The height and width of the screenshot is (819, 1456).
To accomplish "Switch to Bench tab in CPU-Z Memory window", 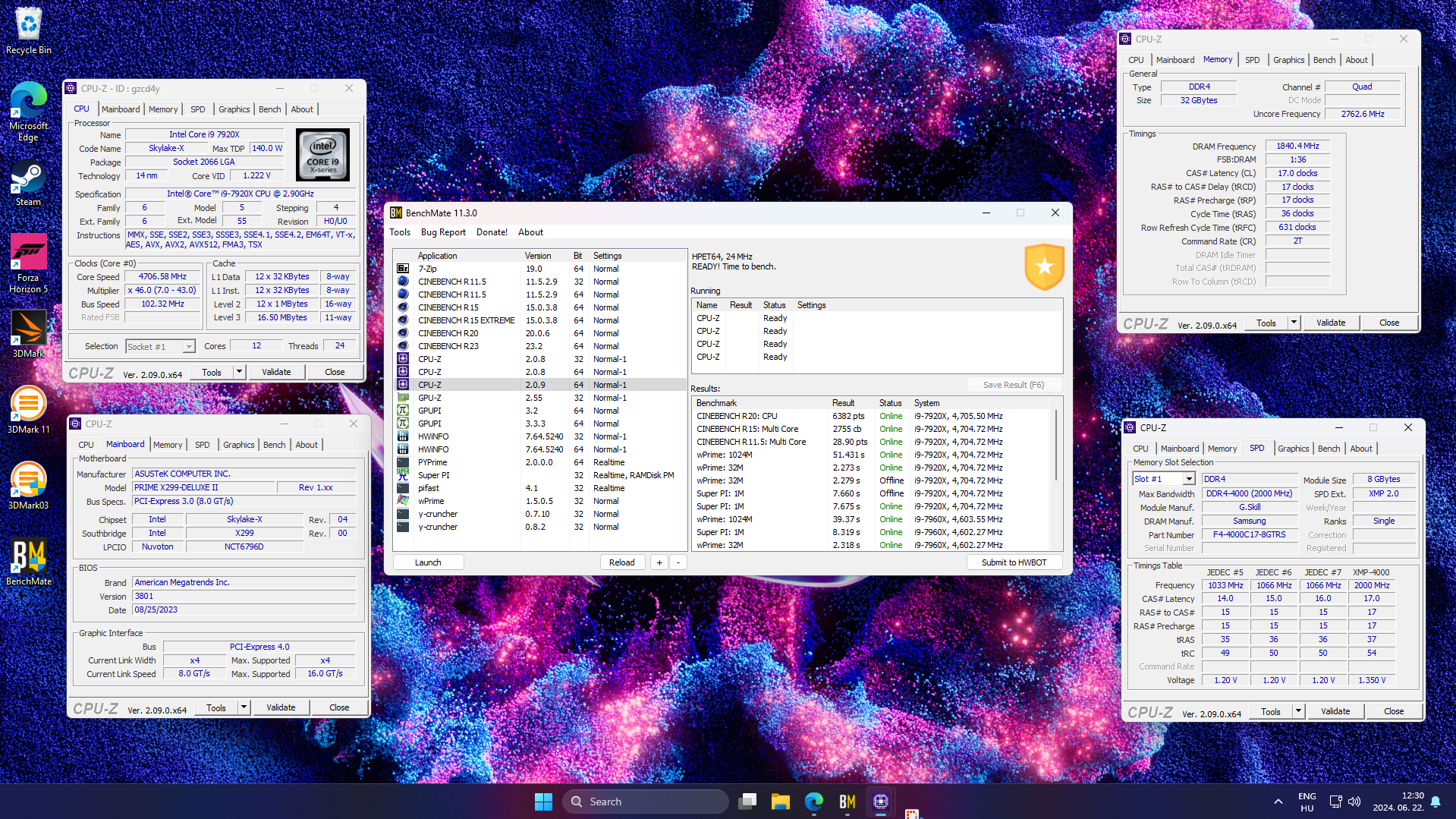I will click(1324, 60).
